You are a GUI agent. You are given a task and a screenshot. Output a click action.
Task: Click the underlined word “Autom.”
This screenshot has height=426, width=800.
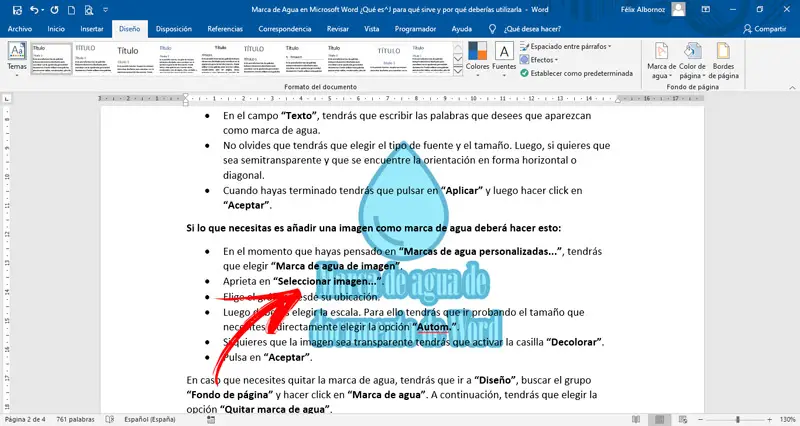[x=433, y=327]
